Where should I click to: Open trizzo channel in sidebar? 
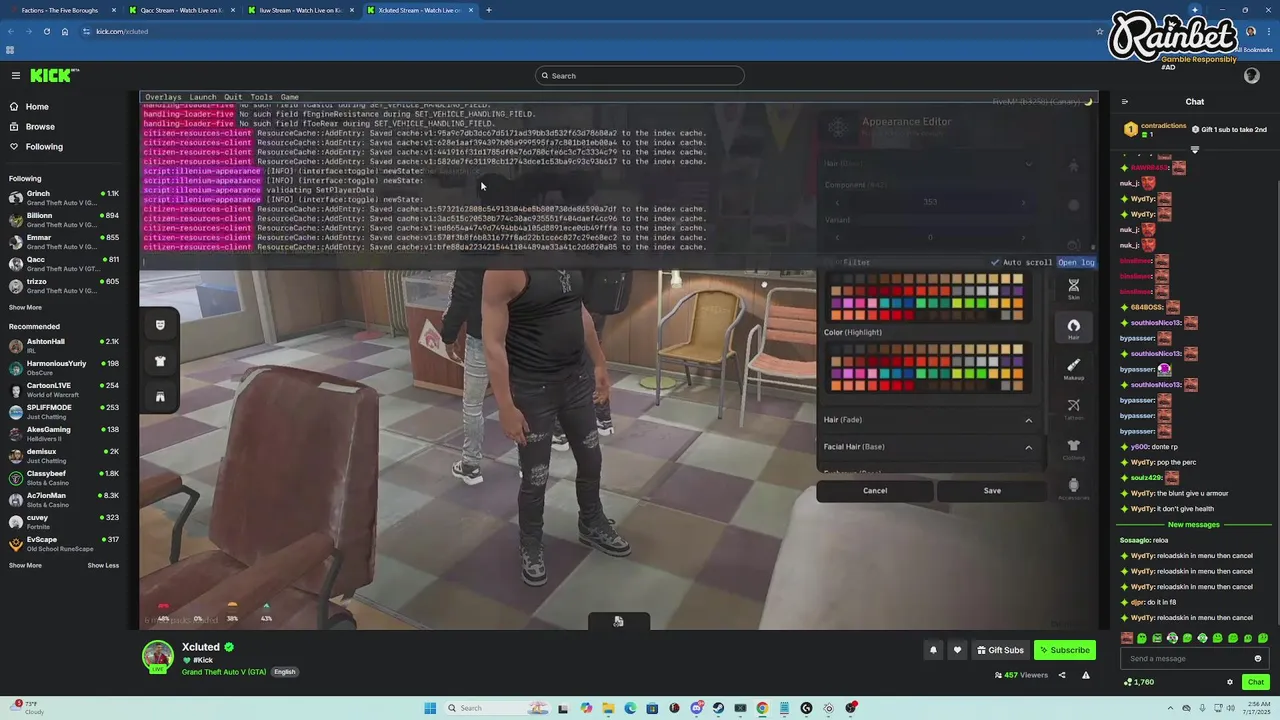click(62, 285)
